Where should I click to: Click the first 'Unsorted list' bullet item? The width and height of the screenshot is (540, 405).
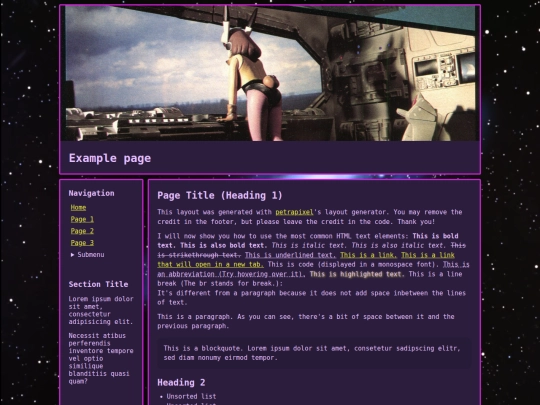click(x=191, y=396)
